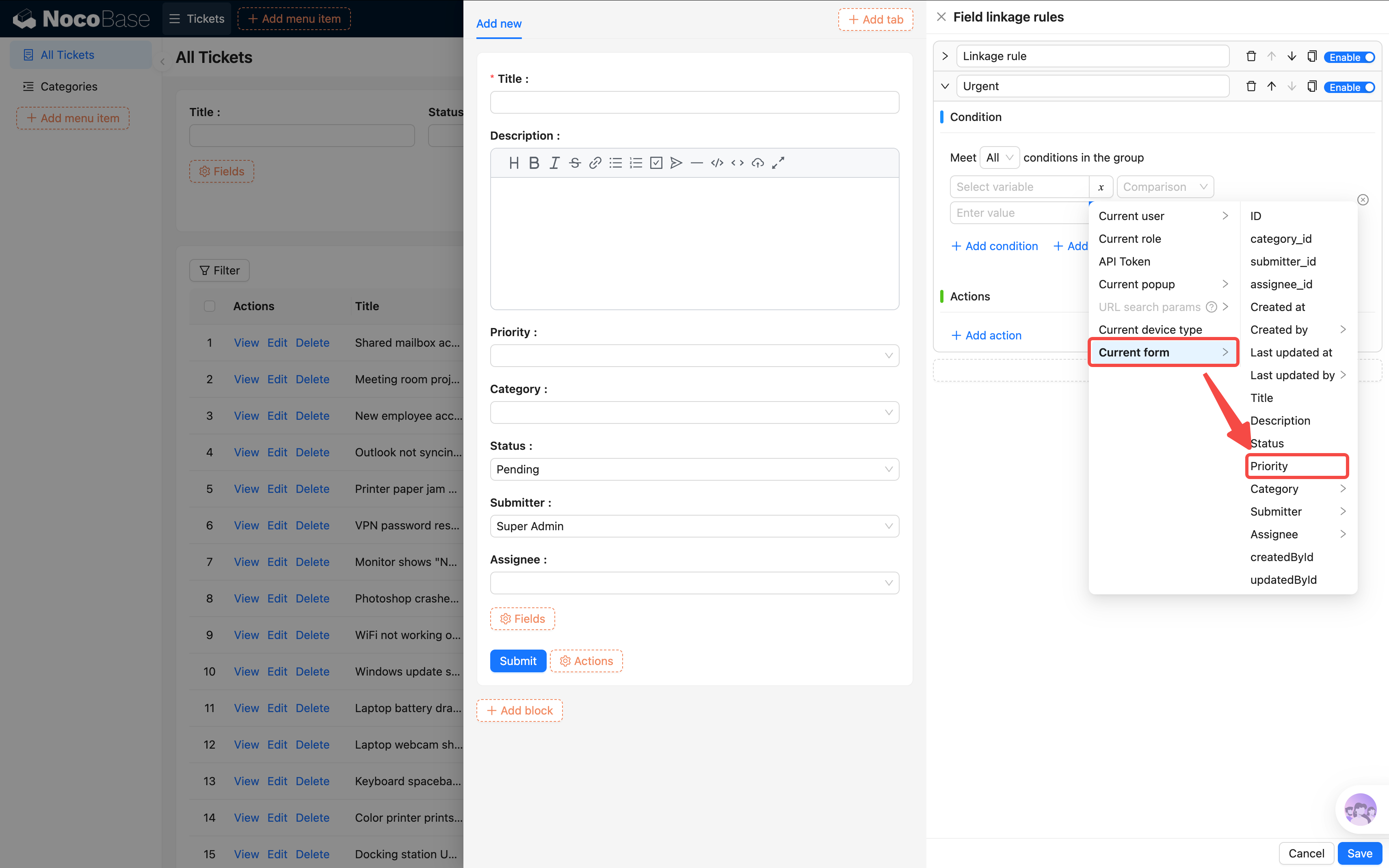
Task: Collapse the Urgent rule chevron
Action: pyautogui.click(x=945, y=87)
